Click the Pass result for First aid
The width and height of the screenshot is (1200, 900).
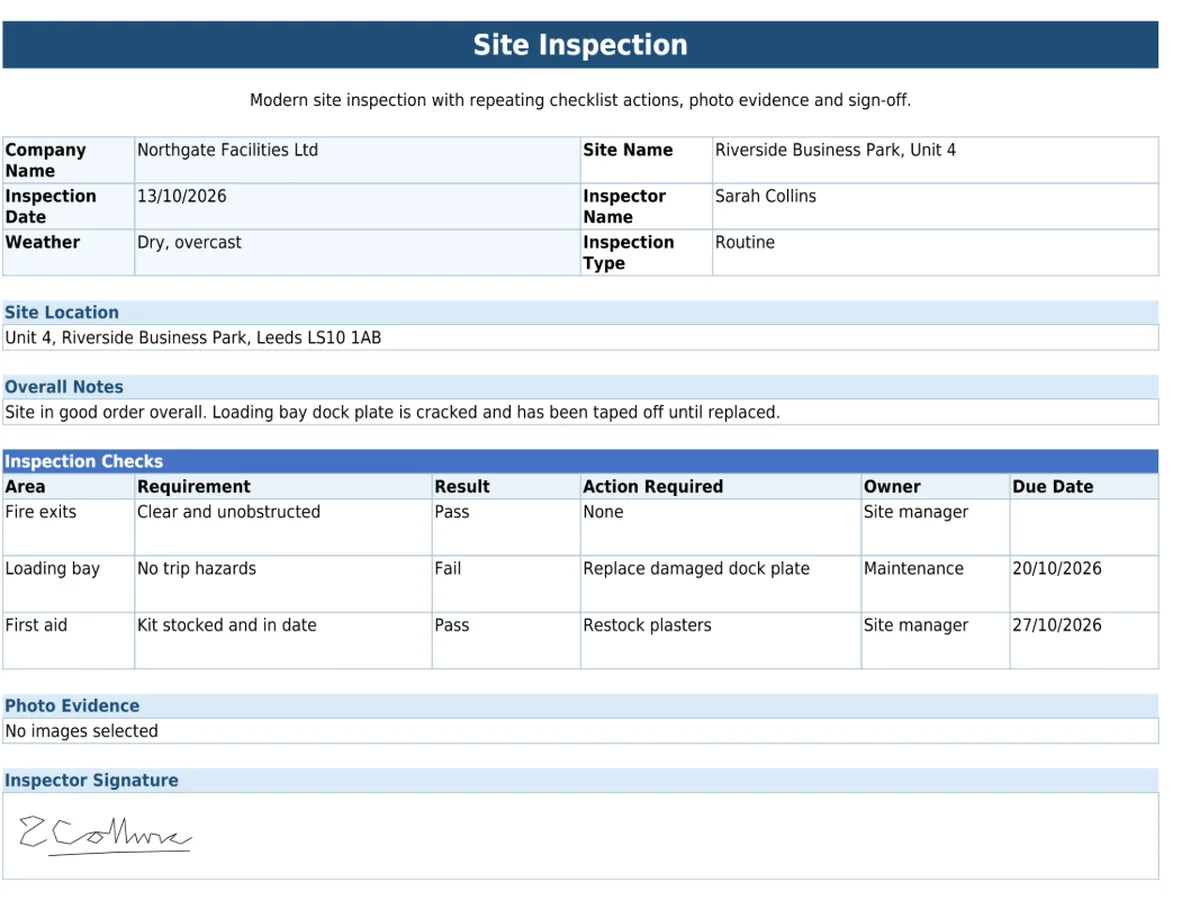(x=506, y=641)
